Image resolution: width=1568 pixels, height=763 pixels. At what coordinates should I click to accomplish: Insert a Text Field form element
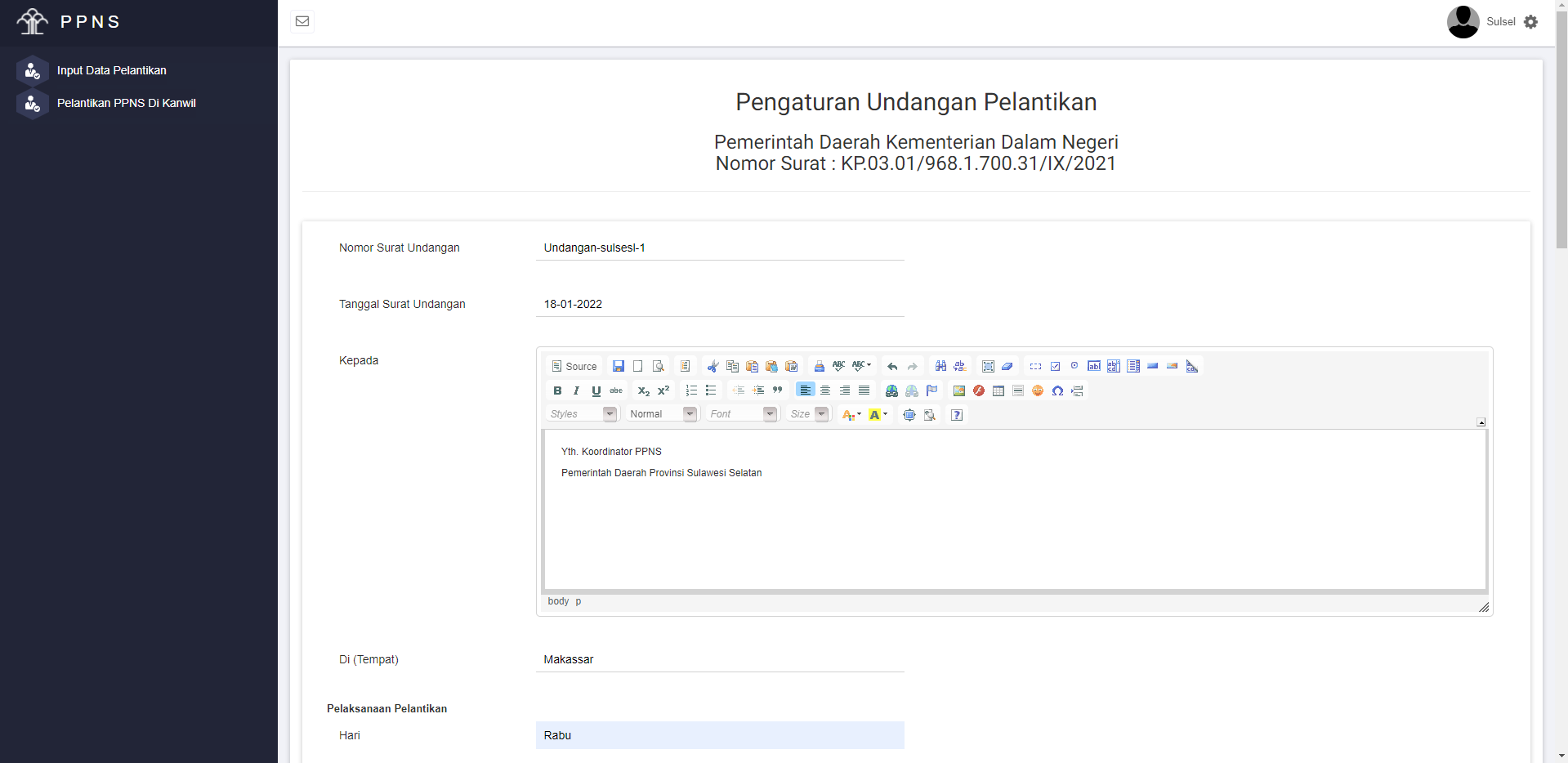(1094, 366)
